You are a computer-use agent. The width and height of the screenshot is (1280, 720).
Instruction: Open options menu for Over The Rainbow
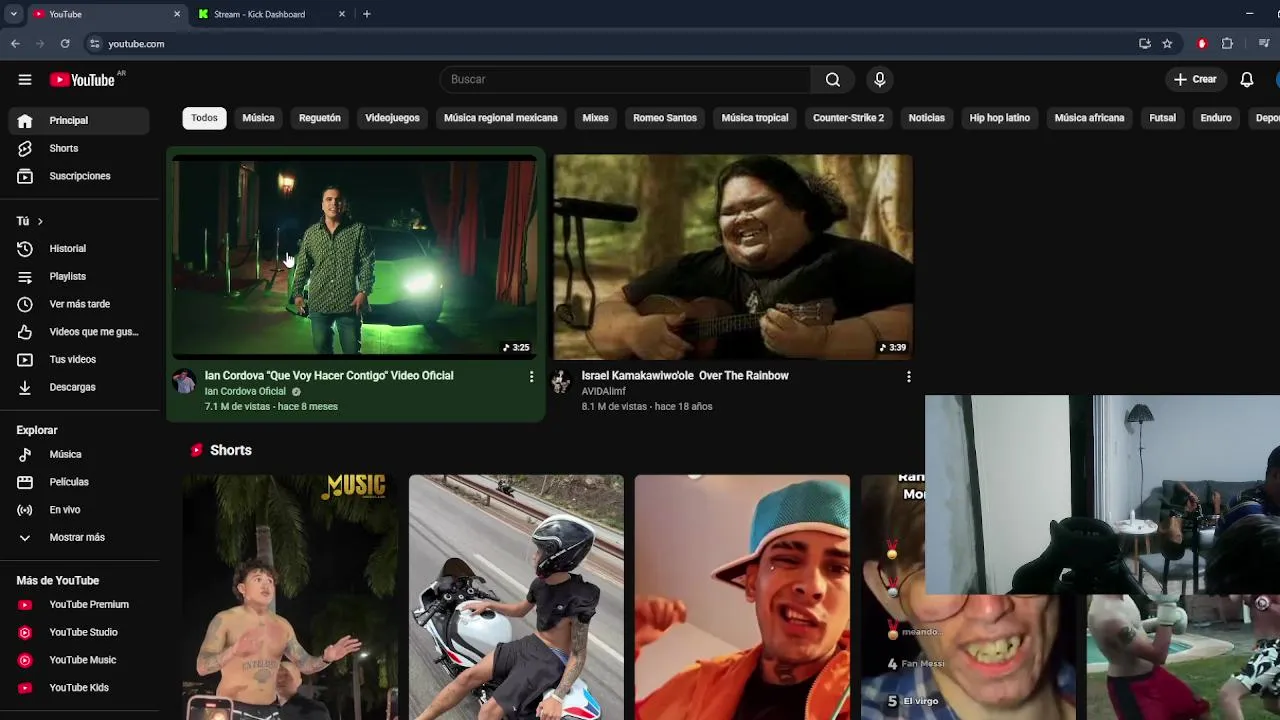pos(908,377)
